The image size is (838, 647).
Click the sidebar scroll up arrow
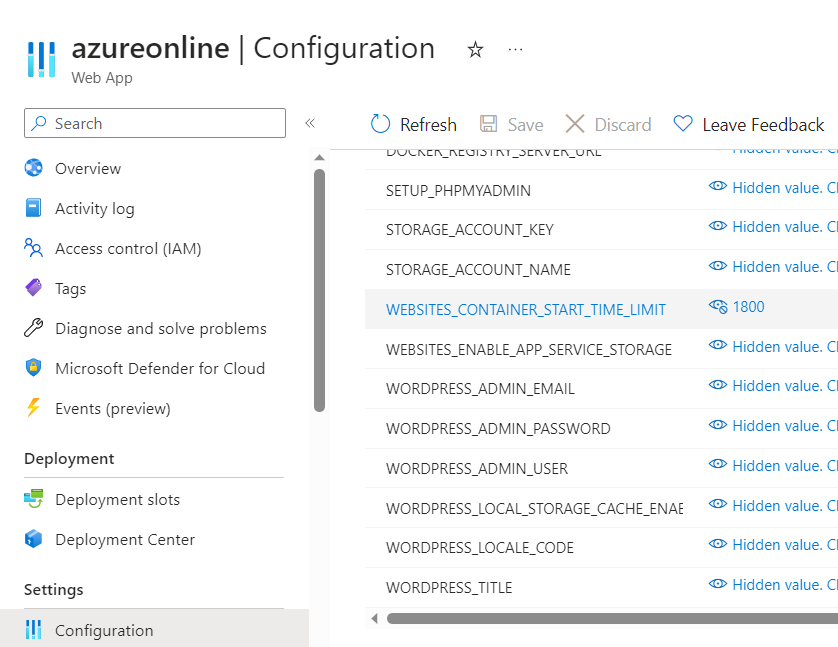(x=320, y=158)
